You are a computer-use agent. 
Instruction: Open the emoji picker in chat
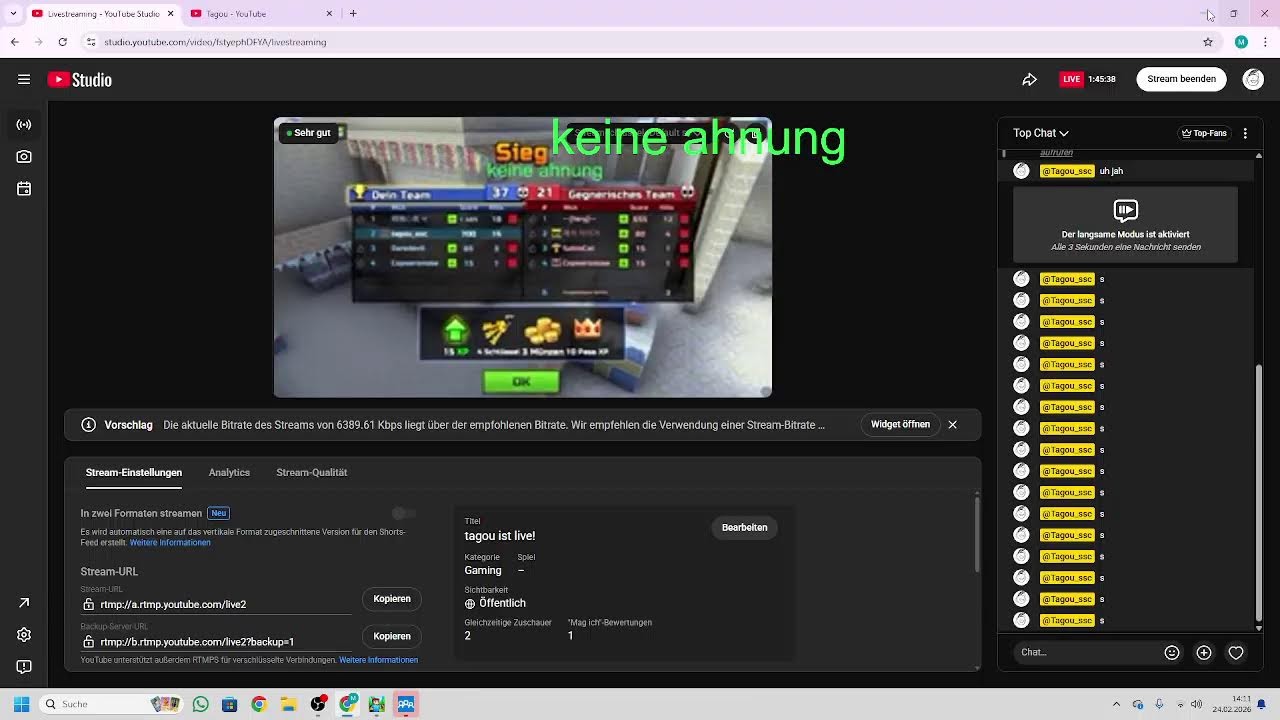(1172, 652)
